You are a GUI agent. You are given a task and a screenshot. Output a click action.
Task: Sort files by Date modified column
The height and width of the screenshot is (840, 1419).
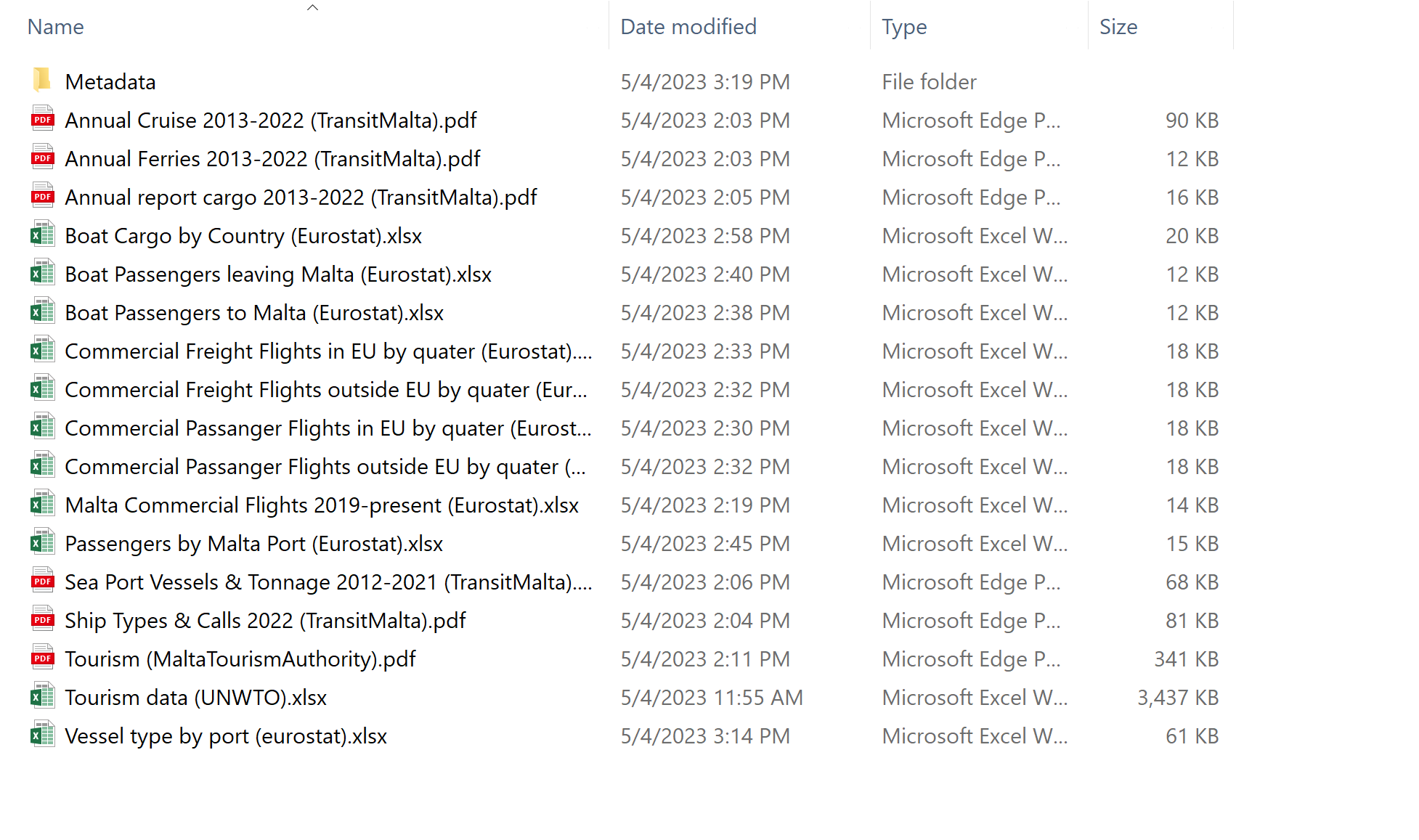[x=688, y=27]
